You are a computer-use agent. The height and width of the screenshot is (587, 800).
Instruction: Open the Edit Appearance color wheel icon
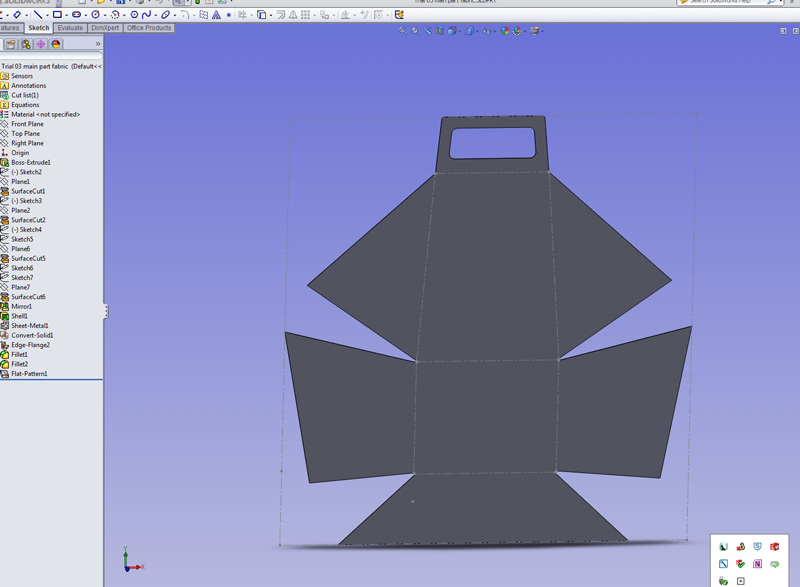pyautogui.click(x=505, y=31)
